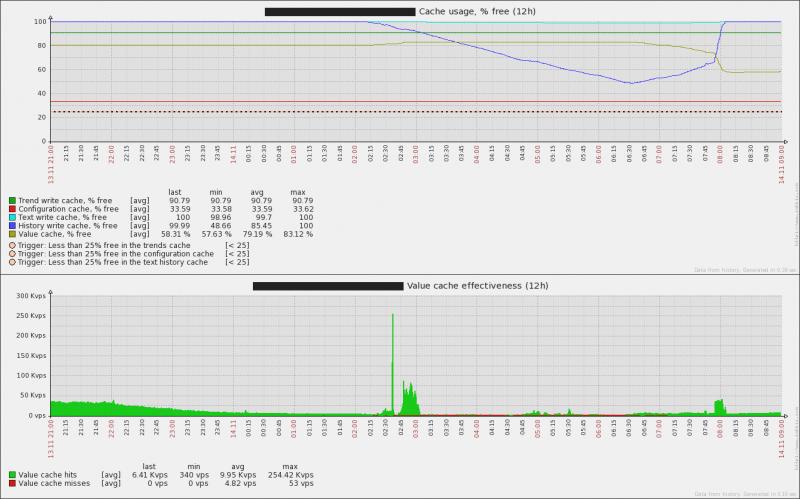Click the "50 Kvps" y-axis label
The width and height of the screenshot is (800, 499).
[x=33, y=395]
